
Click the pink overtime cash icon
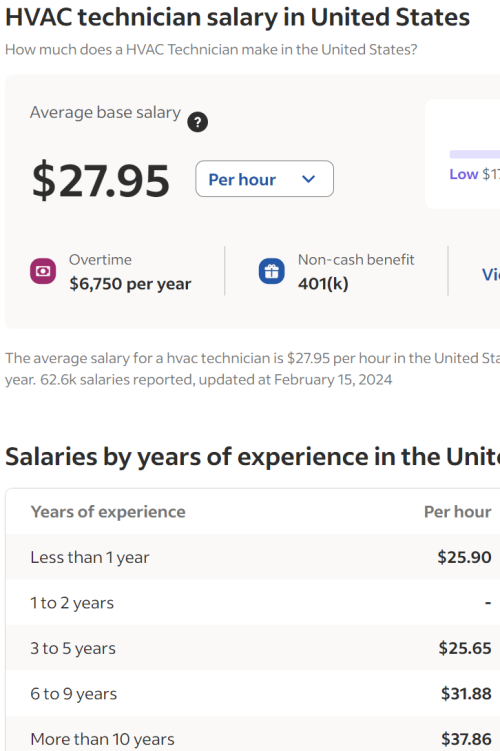43,271
